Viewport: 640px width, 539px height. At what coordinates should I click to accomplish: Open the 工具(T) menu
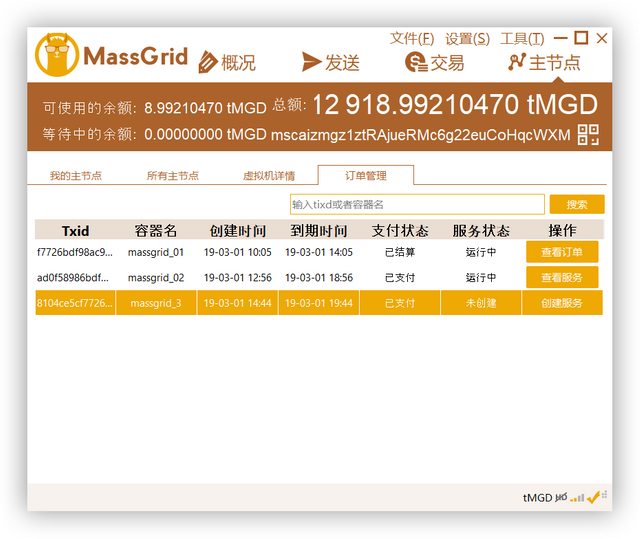tap(522, 39)
